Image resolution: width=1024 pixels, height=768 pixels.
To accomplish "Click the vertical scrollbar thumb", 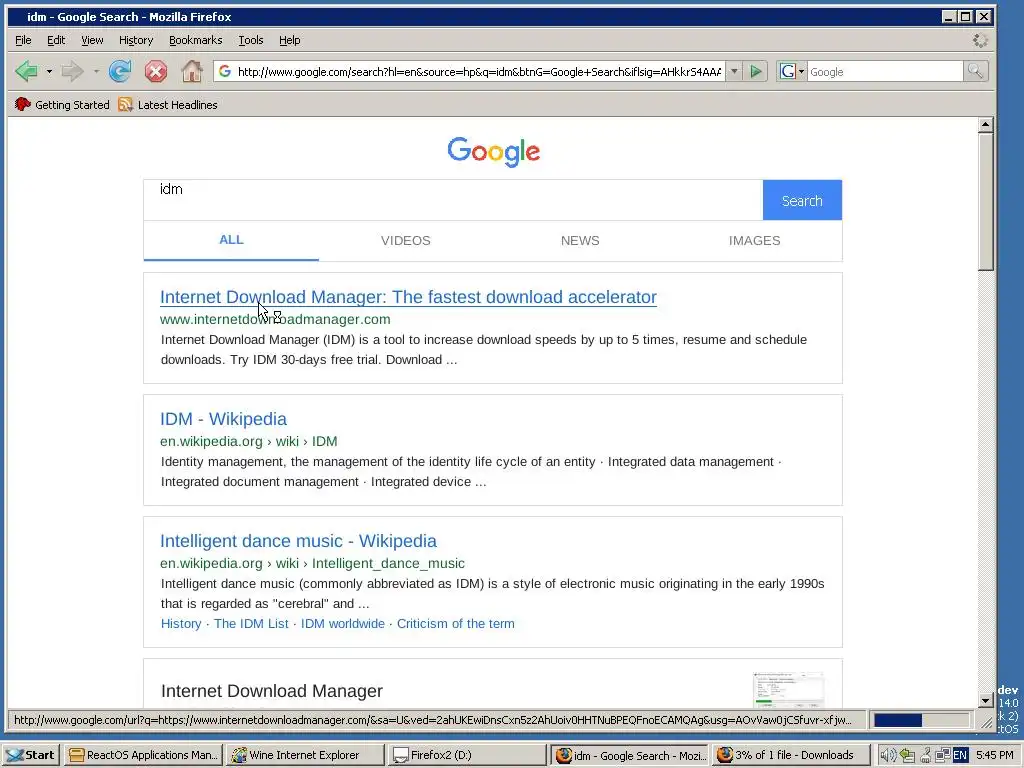I will pos(985,201).
